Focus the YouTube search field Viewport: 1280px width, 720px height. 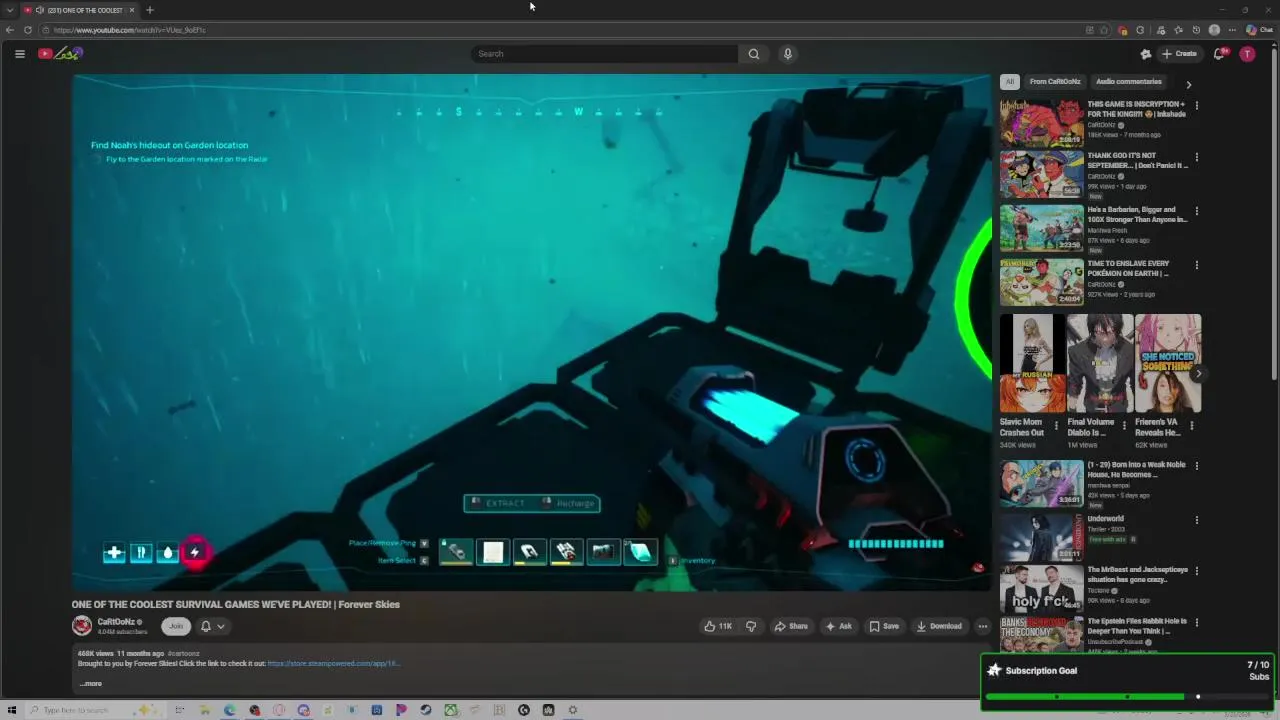pyautogui.click(x=604, y=54)
